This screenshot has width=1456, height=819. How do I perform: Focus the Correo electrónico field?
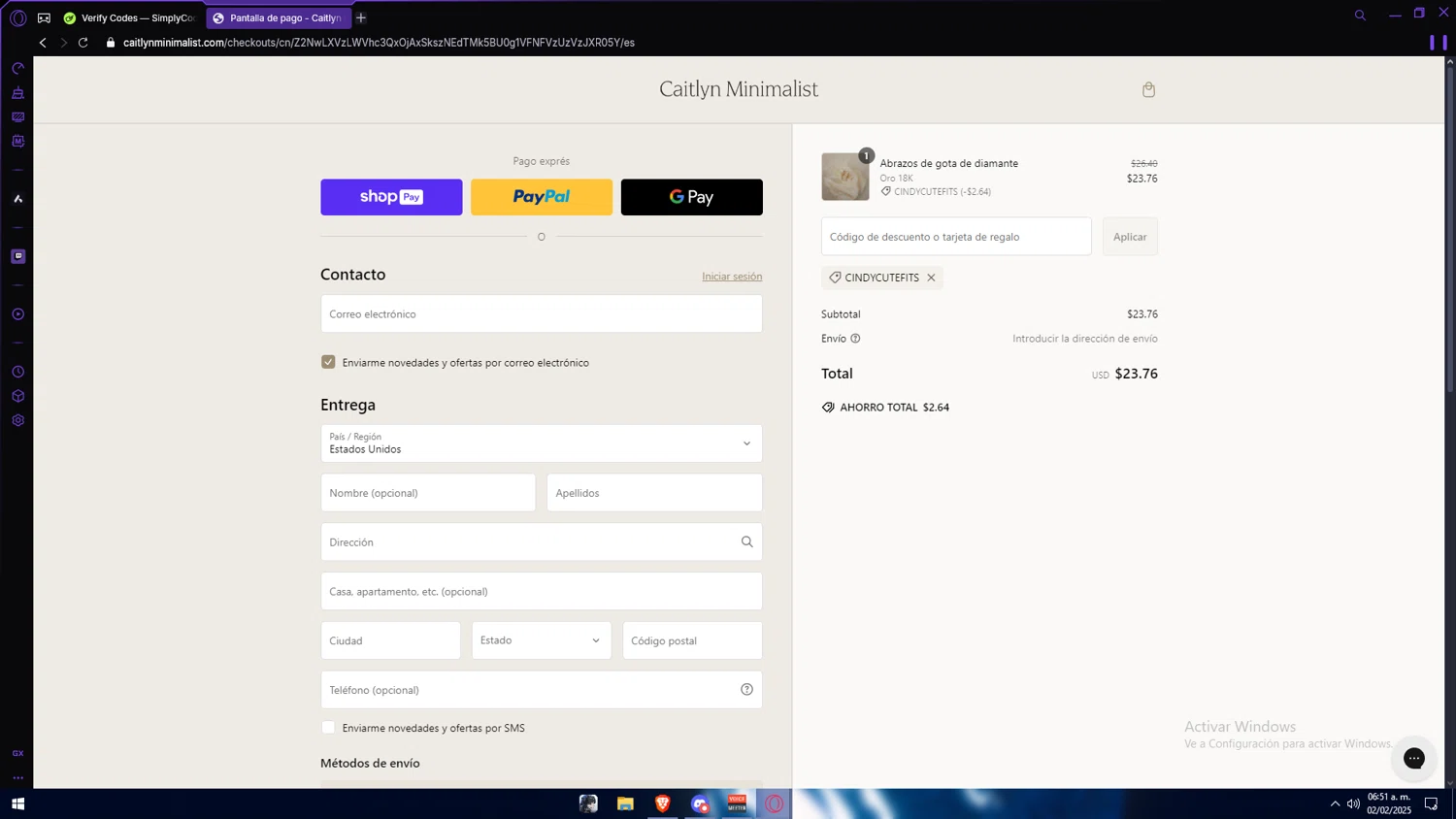542,313
